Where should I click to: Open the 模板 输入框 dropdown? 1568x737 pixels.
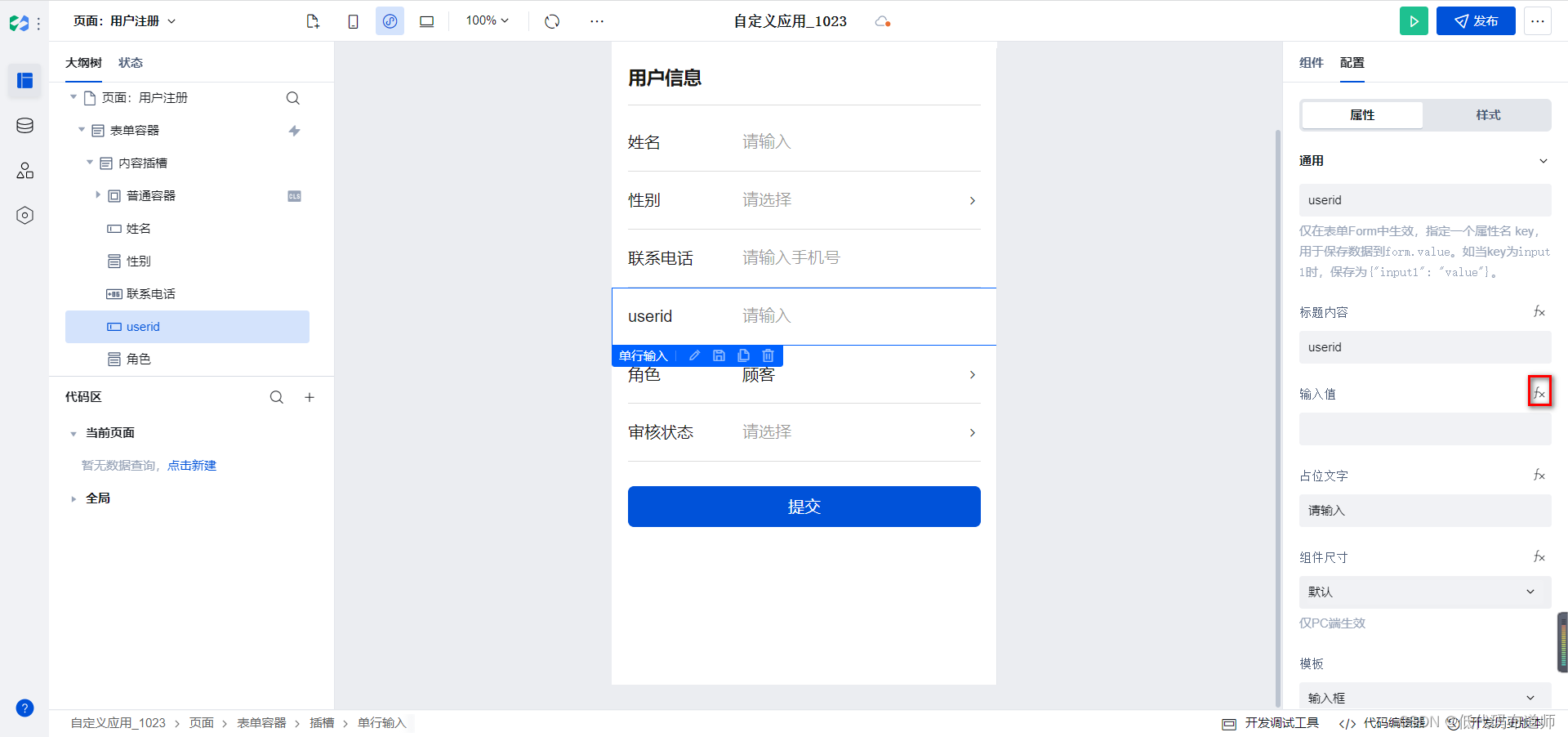(1425, 697)
